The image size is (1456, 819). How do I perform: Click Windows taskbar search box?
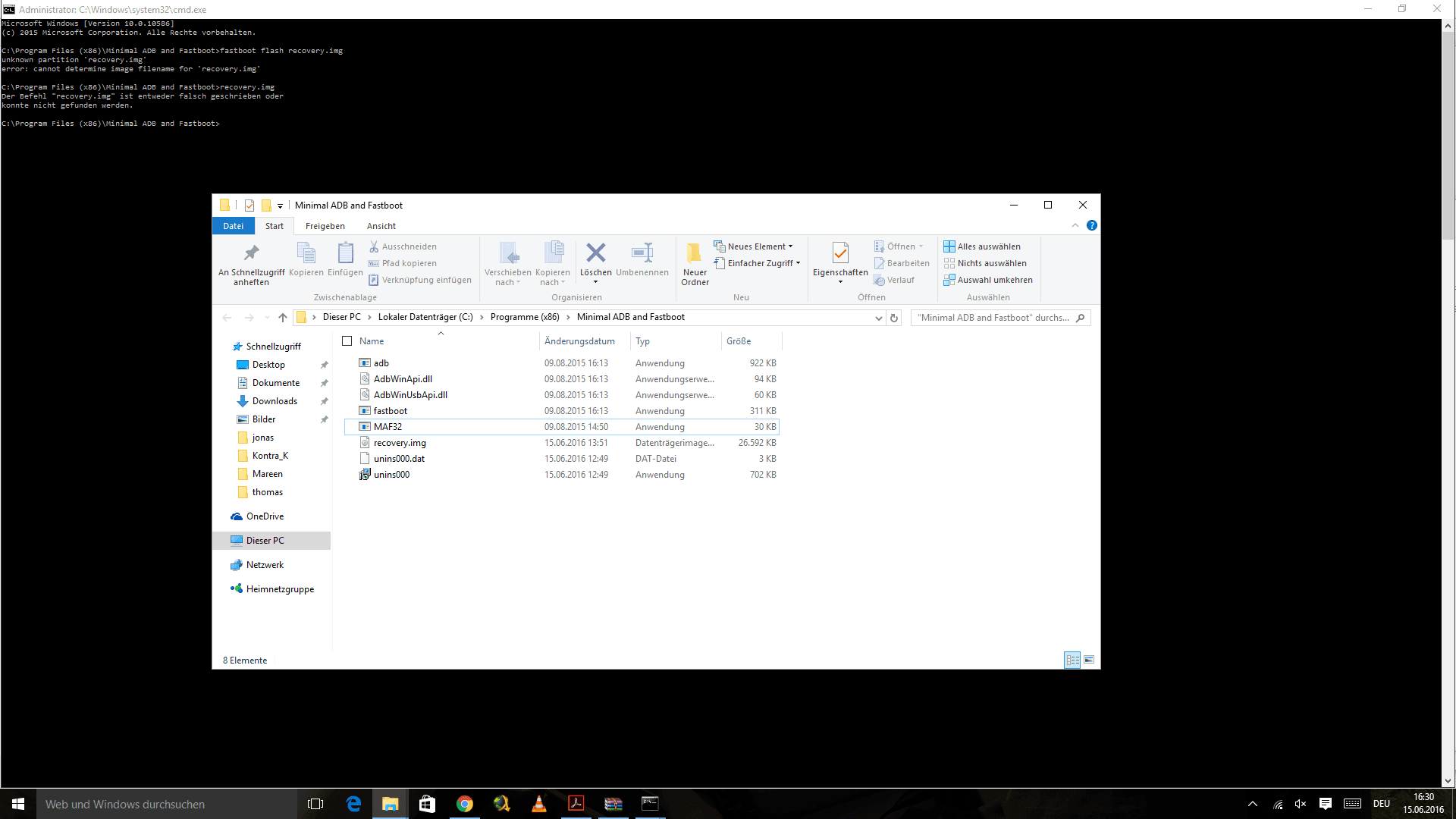click(x=166, y=804)
